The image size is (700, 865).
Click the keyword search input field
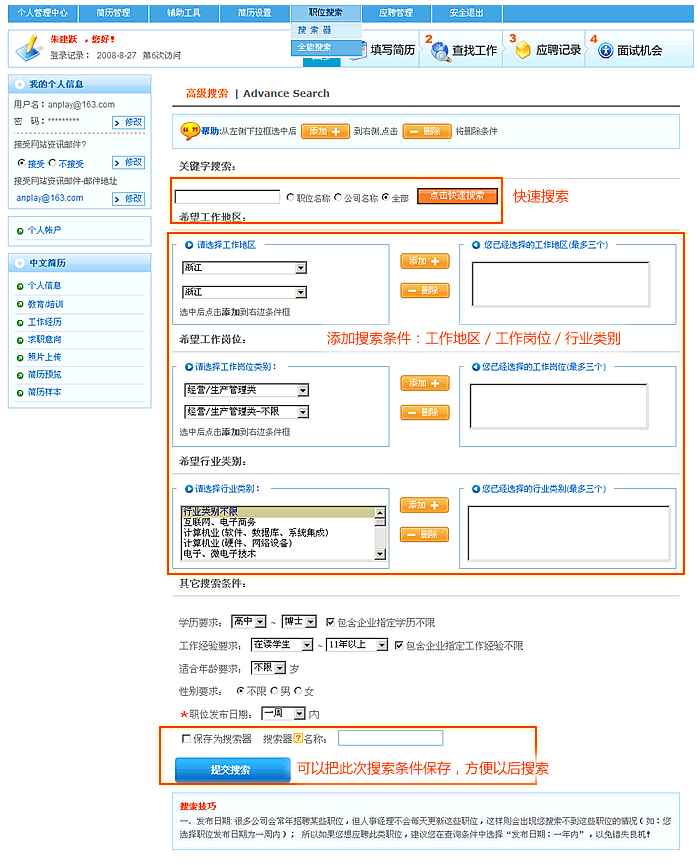pyautogui.click(x=227, y=197)
